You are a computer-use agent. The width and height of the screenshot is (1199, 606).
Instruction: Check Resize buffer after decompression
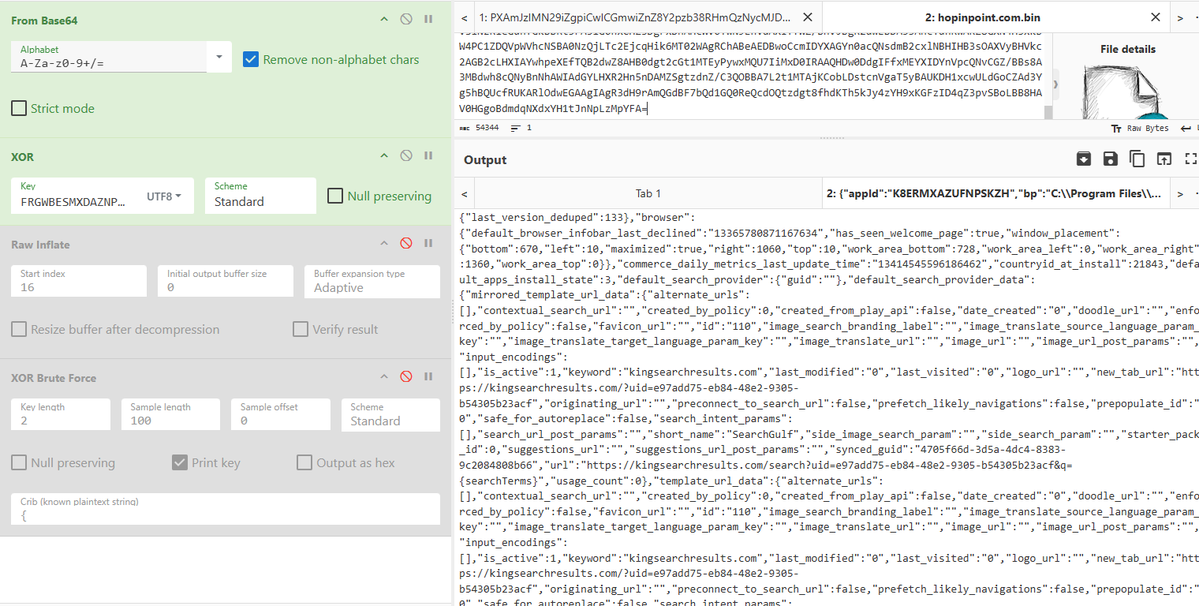[19, 329]
